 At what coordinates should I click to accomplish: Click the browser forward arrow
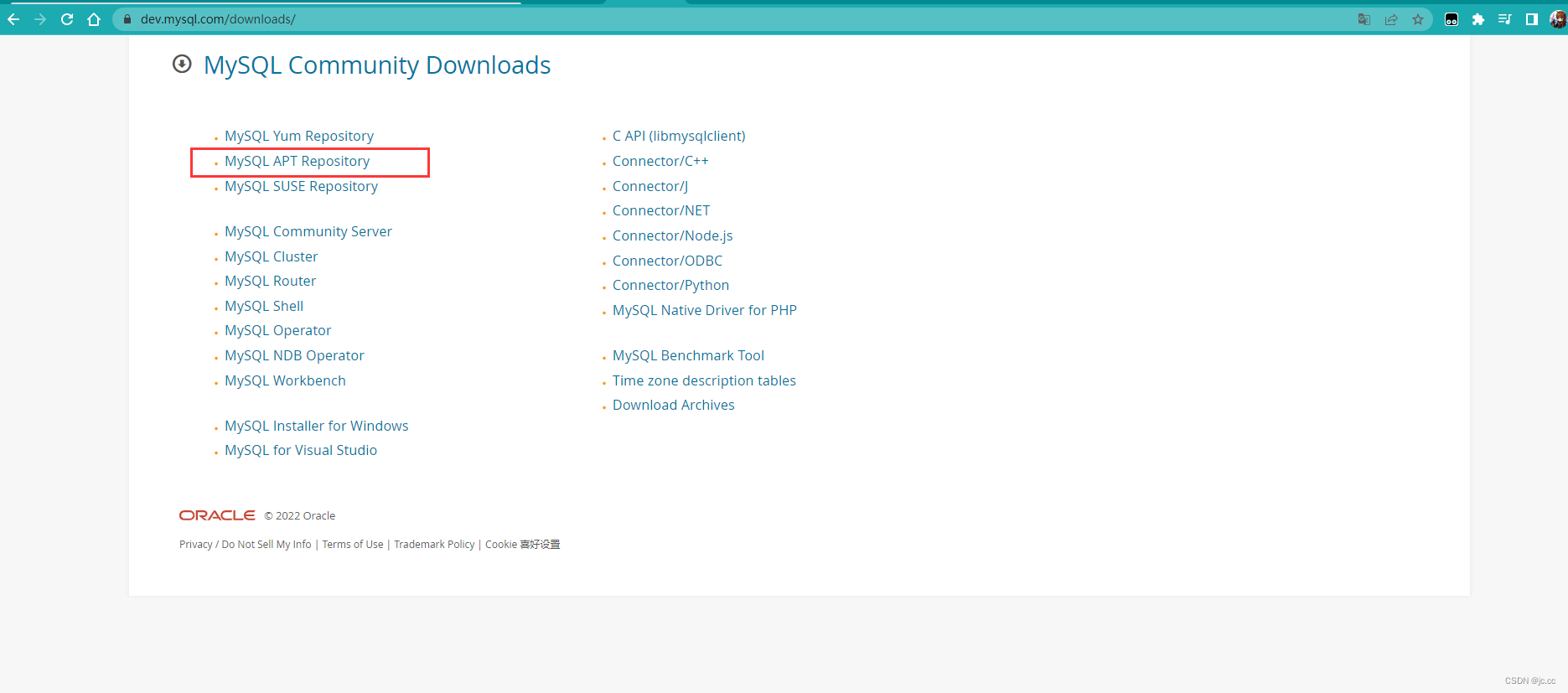coord(40,19)
